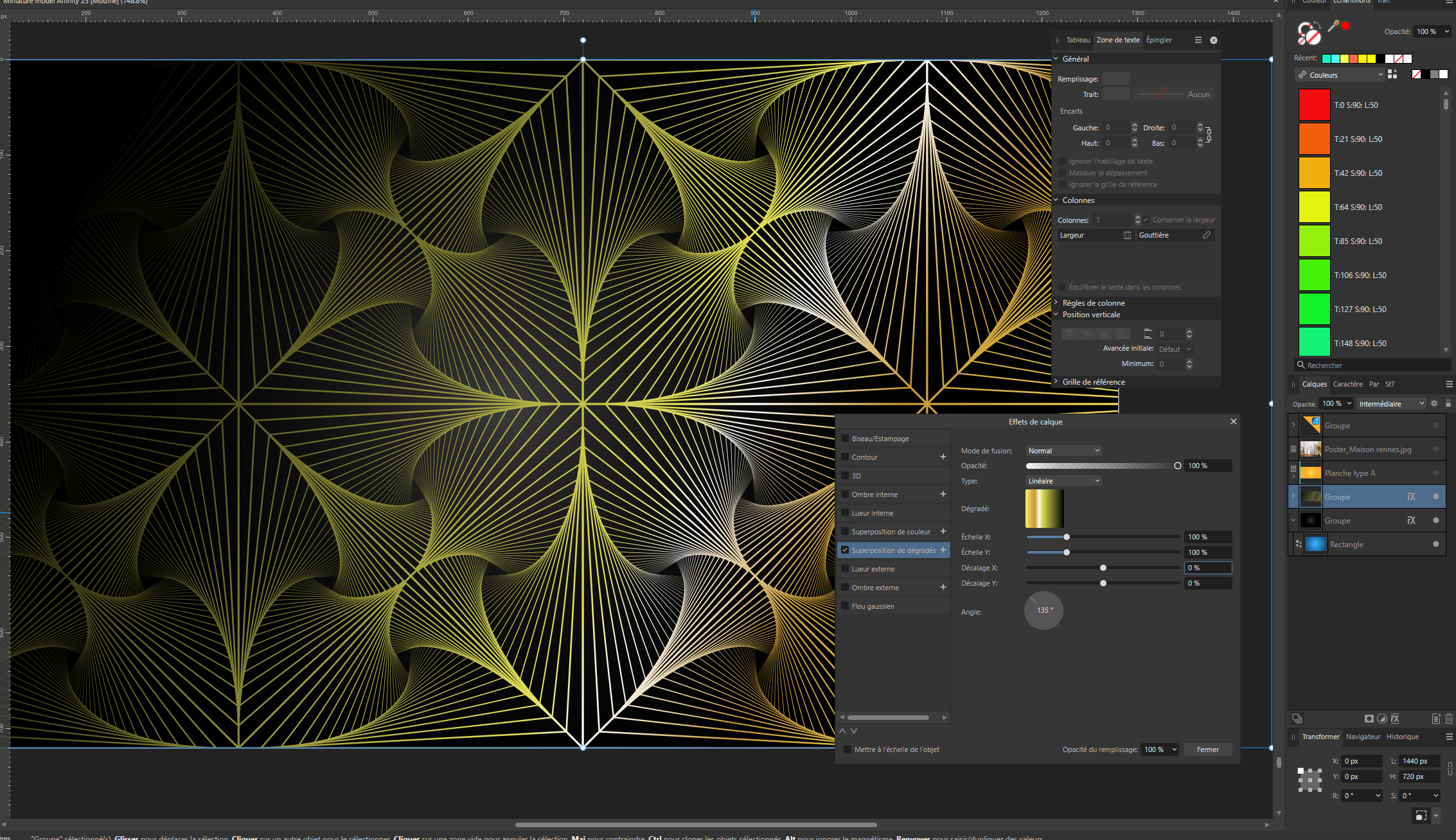Viewport: 1456px width, 840px height.
Task: Open the layers panel settings gear
Action: 1434,403
